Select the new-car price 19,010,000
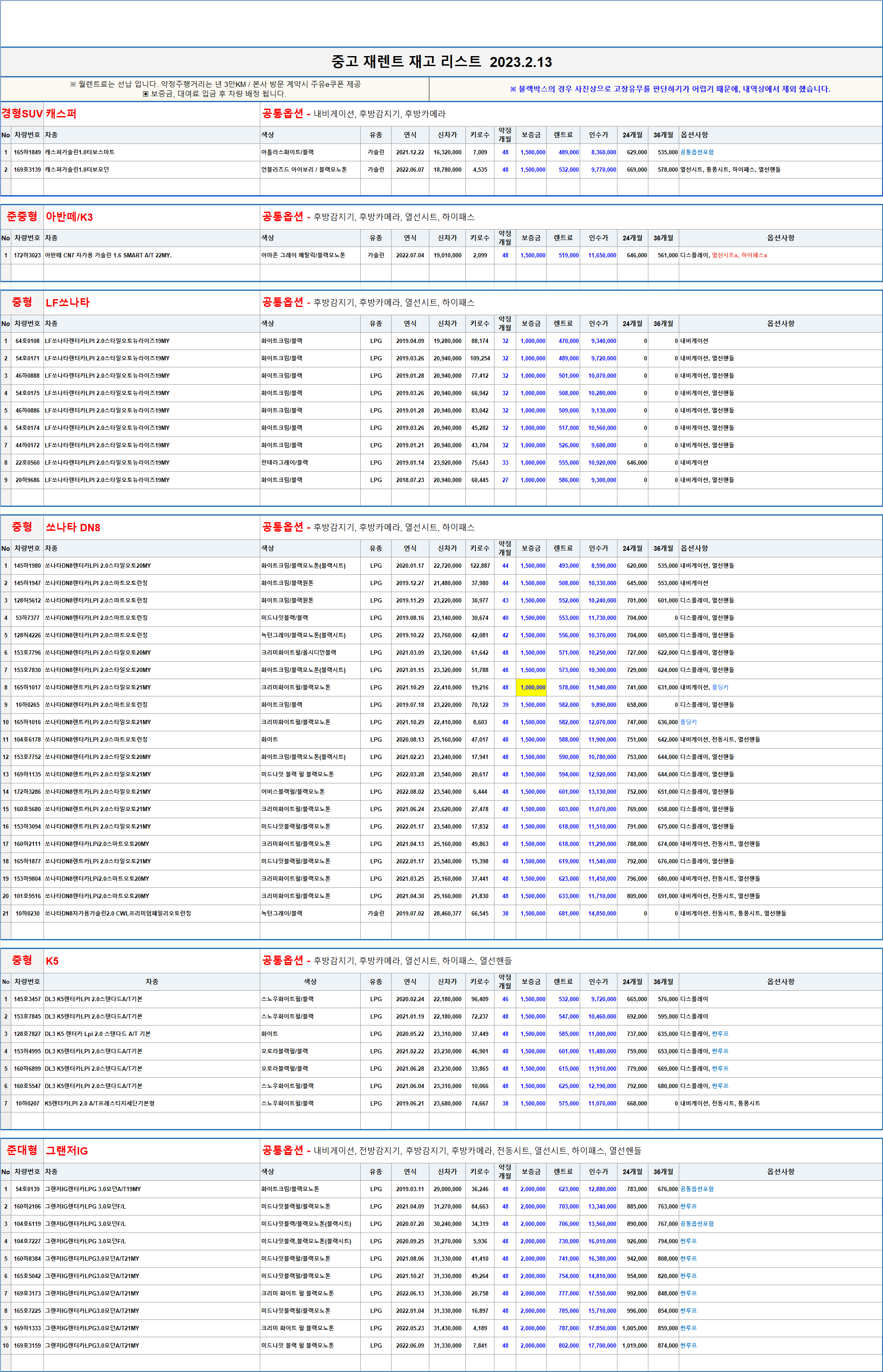Screen dimensions: 883x1372 pos(447,255)
